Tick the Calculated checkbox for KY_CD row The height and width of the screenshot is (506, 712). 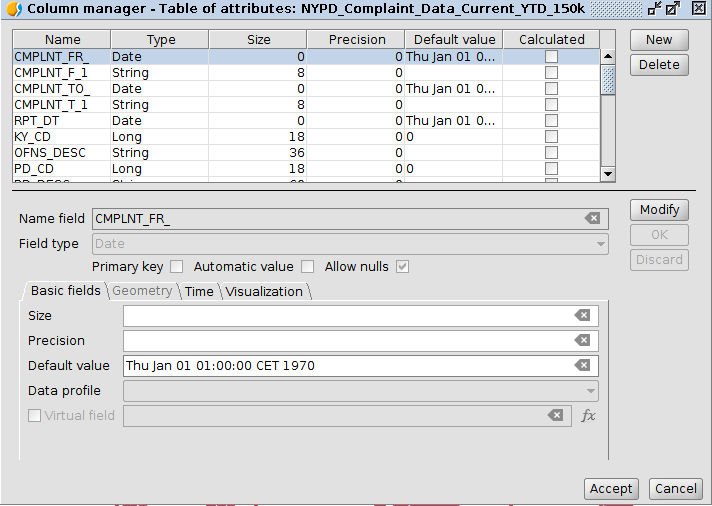click(551, 137)
